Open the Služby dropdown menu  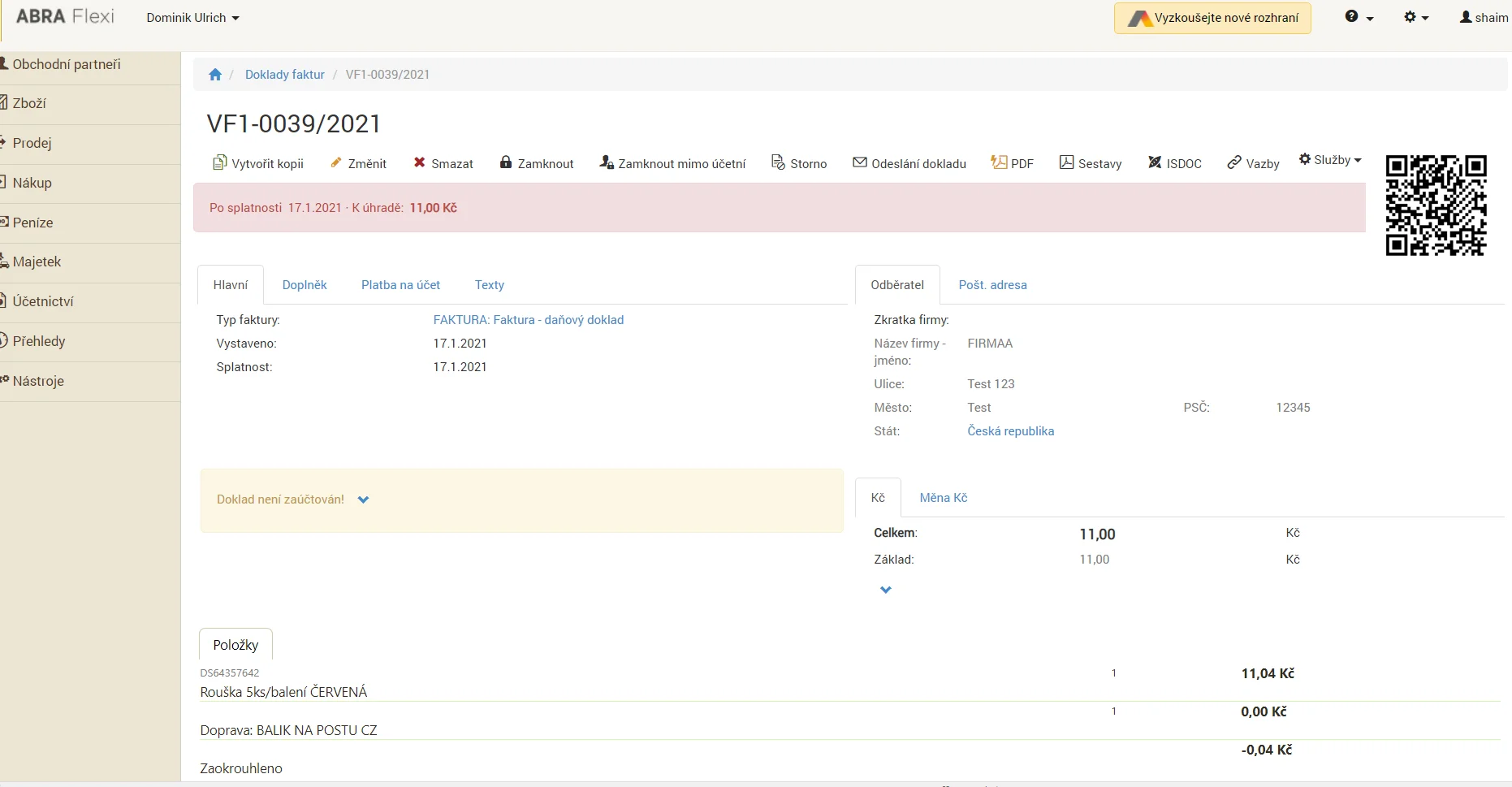[x=1329, y=160]
